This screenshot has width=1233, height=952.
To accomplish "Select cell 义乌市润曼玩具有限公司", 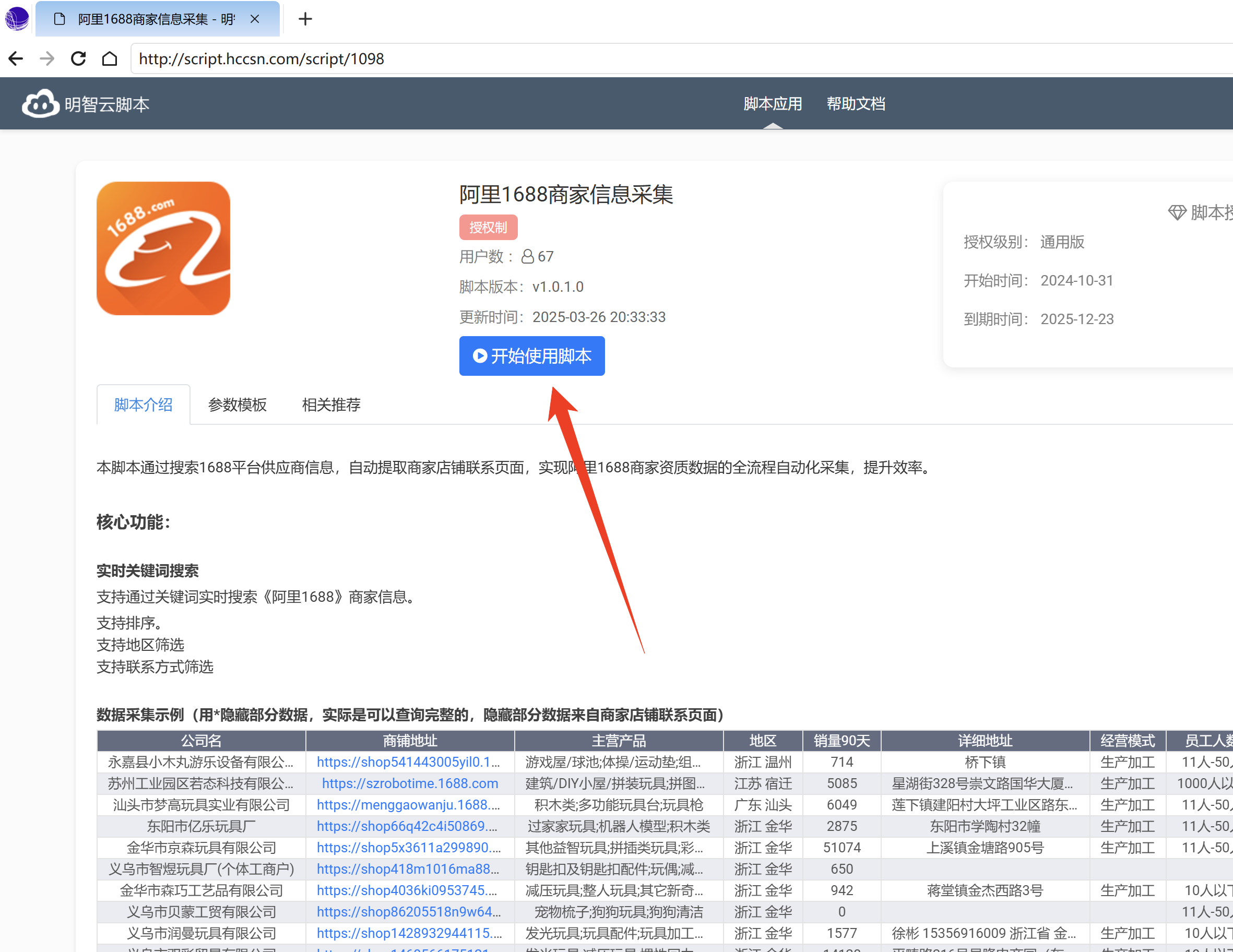I will tap(201, 933).
